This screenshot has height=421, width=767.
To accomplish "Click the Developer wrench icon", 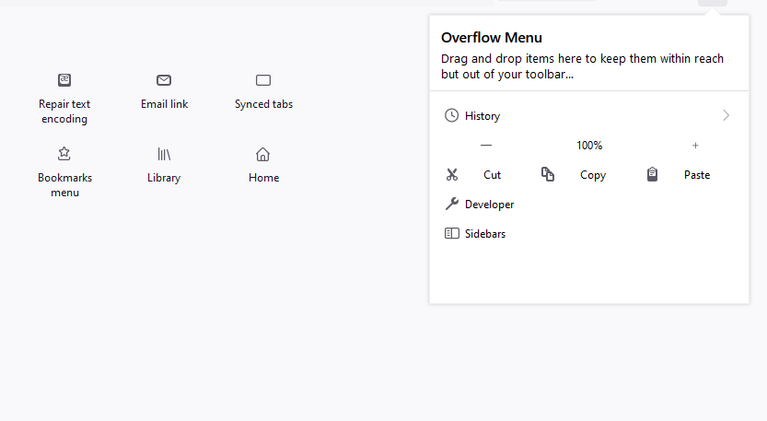I will tap(452, 204).
